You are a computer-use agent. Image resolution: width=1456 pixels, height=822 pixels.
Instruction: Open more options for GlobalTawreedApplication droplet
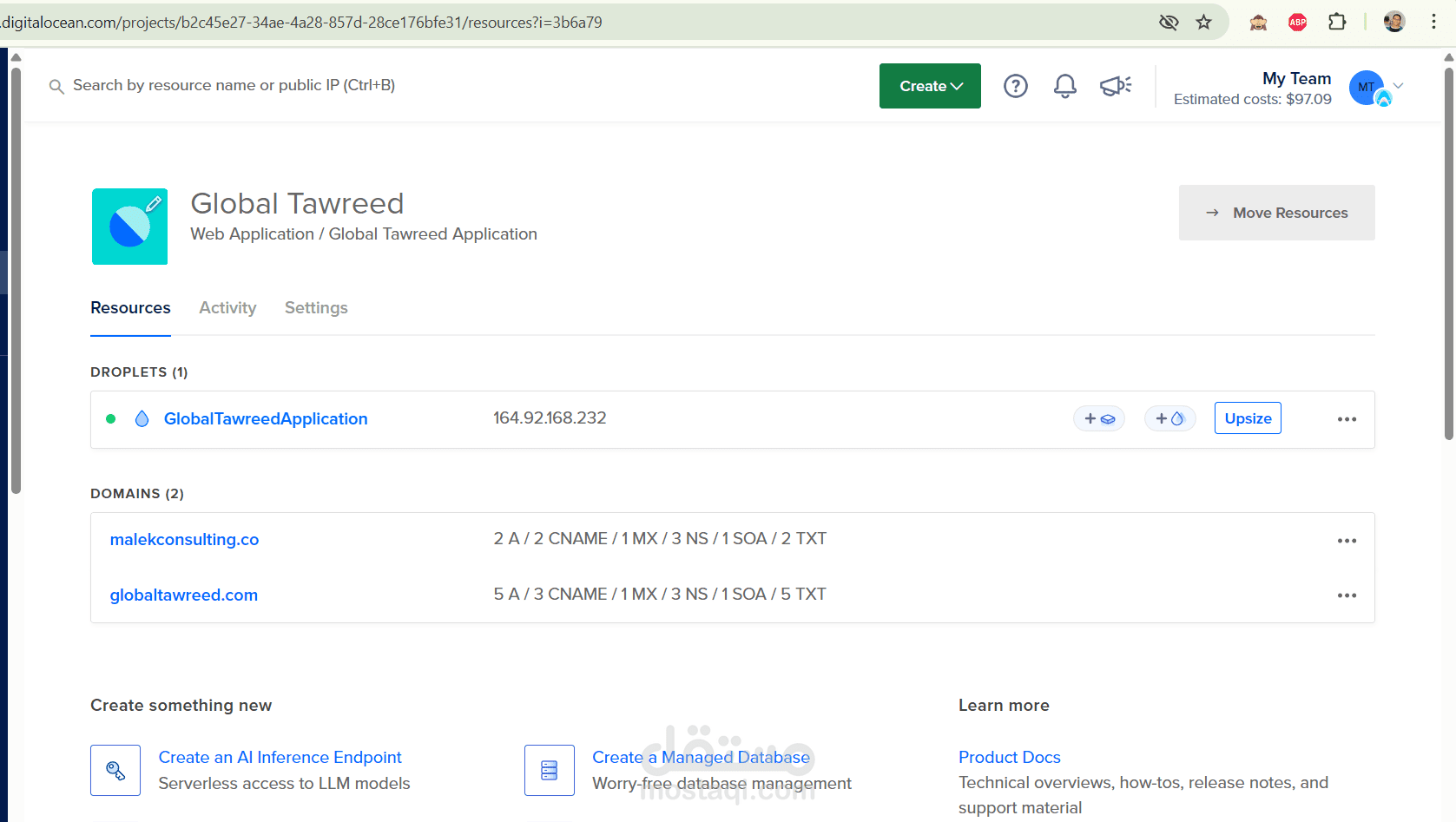point(1347,419)
